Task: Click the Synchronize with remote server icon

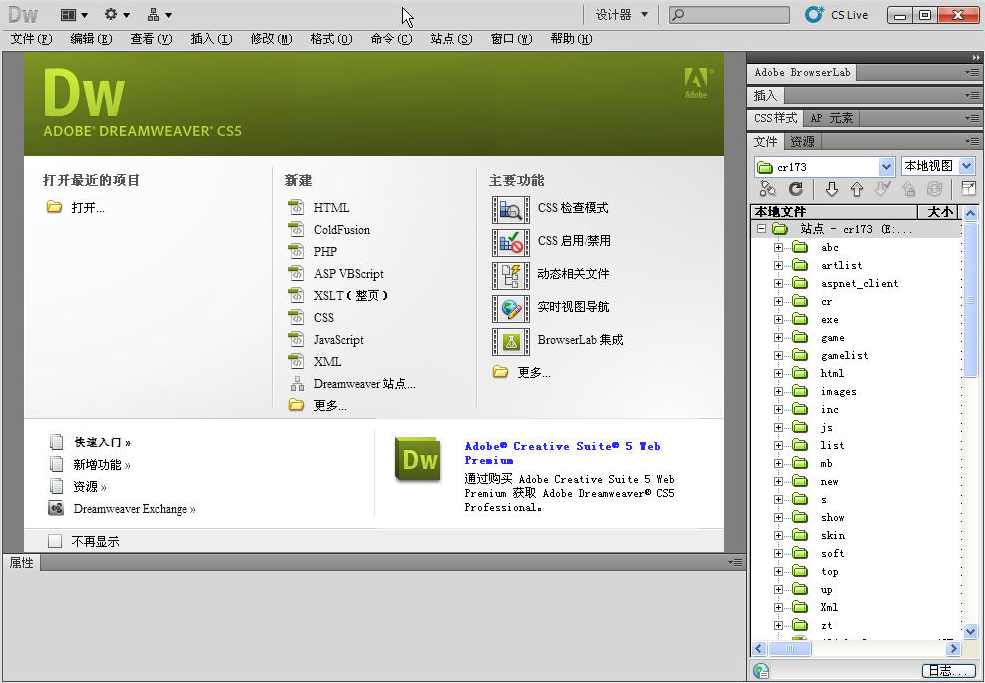Action: click(x=935, y=188)
